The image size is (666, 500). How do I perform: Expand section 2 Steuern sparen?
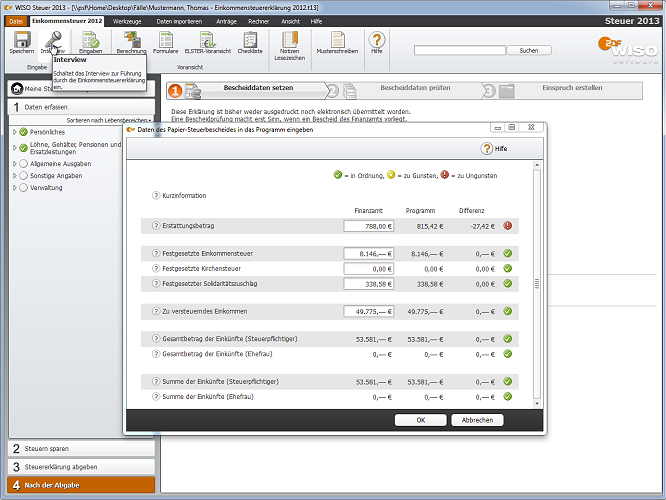[x=81, y=449]
